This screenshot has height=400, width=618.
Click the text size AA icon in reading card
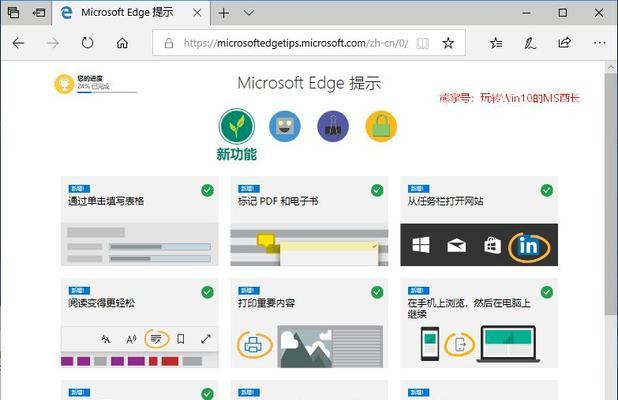pyautogui.click(x=106, y=339)
